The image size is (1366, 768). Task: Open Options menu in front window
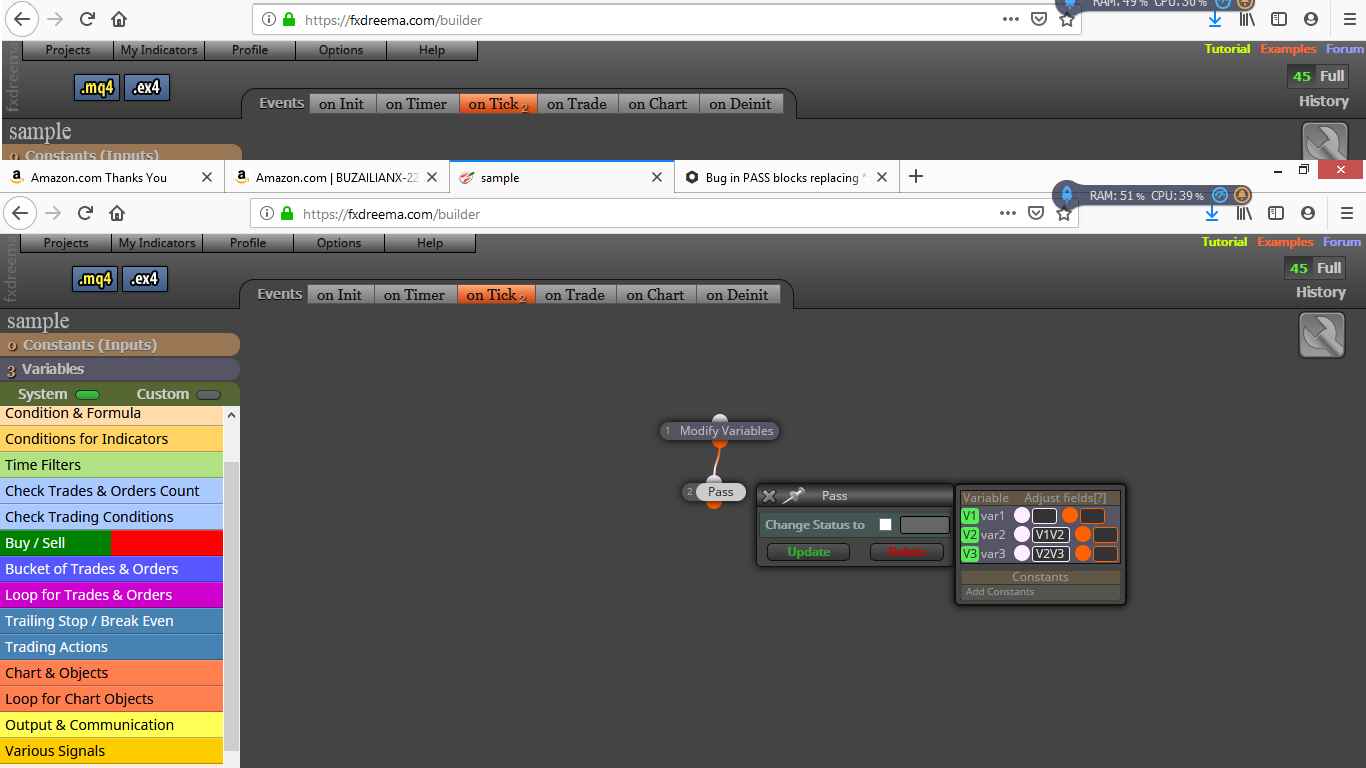tap(339, 243)
